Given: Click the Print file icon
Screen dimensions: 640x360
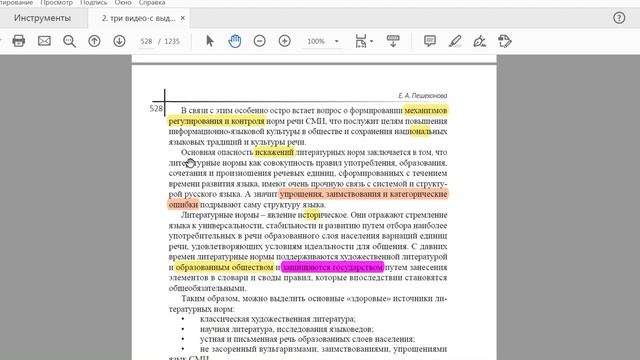Looking at the screenshot, I should (18, 41).
